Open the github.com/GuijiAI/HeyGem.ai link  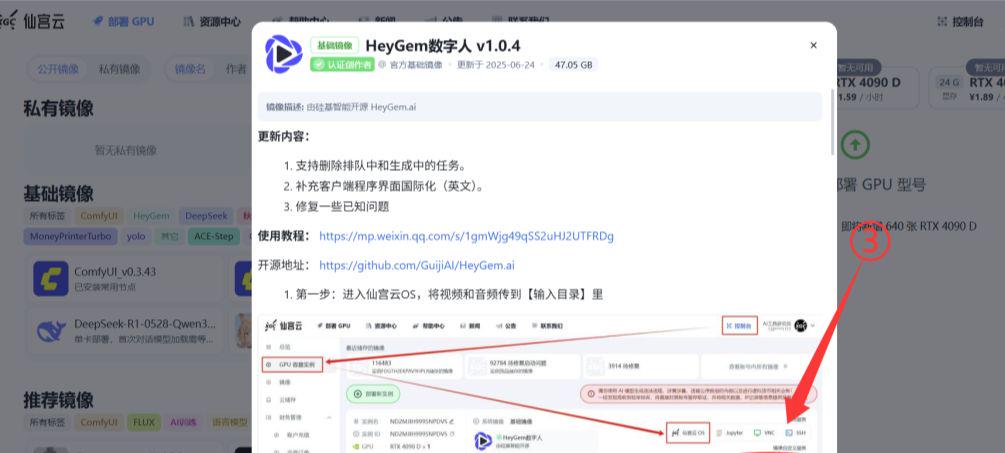click(x=417, y=265)
